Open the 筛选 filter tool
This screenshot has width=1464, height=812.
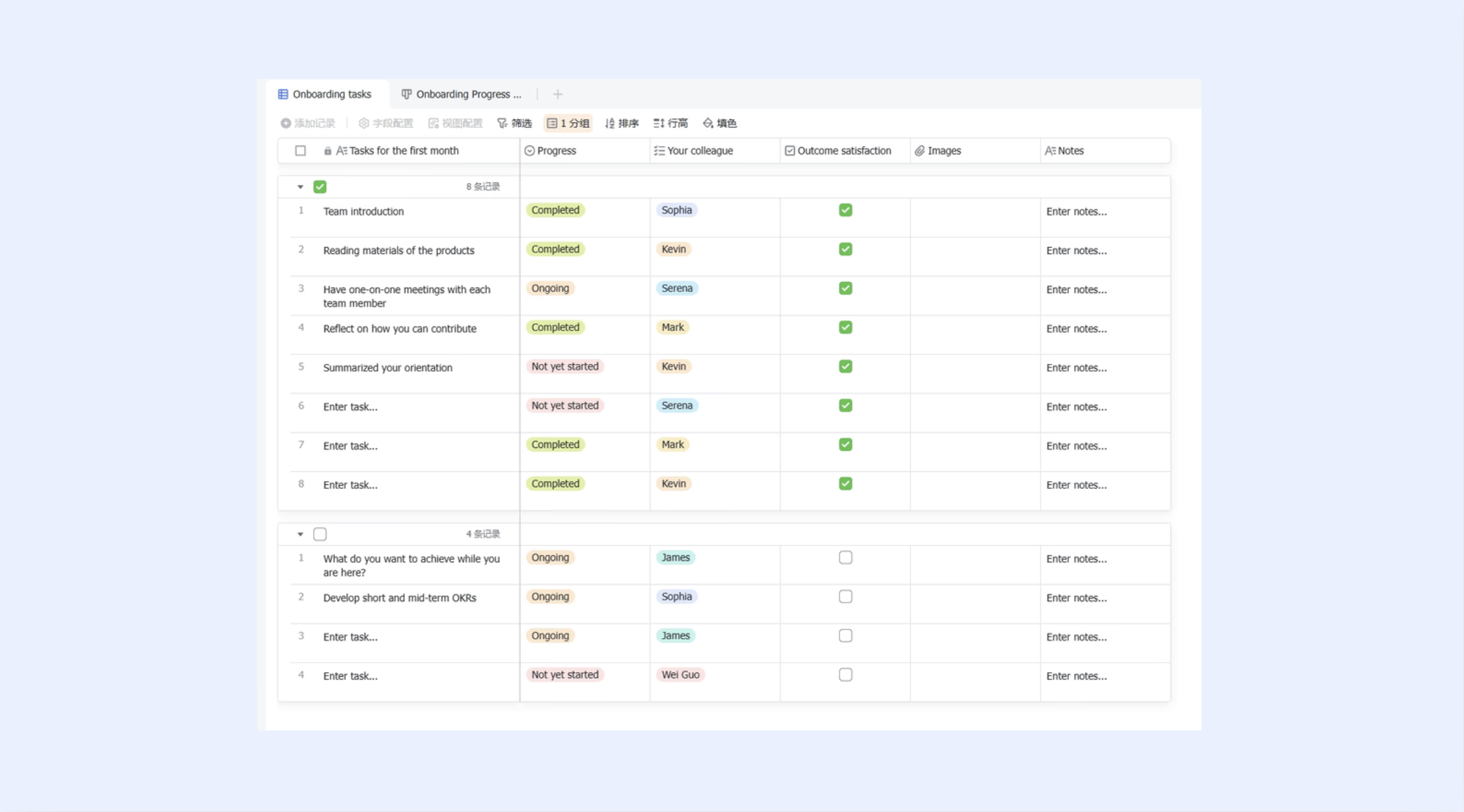point(514,123)
